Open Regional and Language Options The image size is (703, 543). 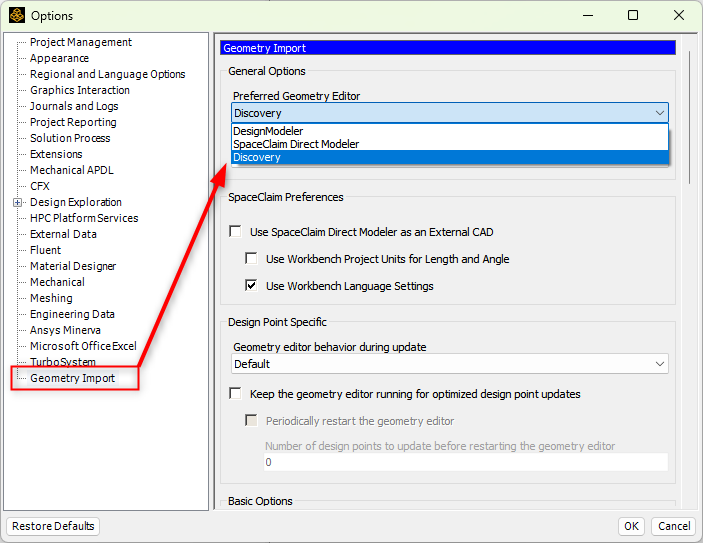(108, 74)
